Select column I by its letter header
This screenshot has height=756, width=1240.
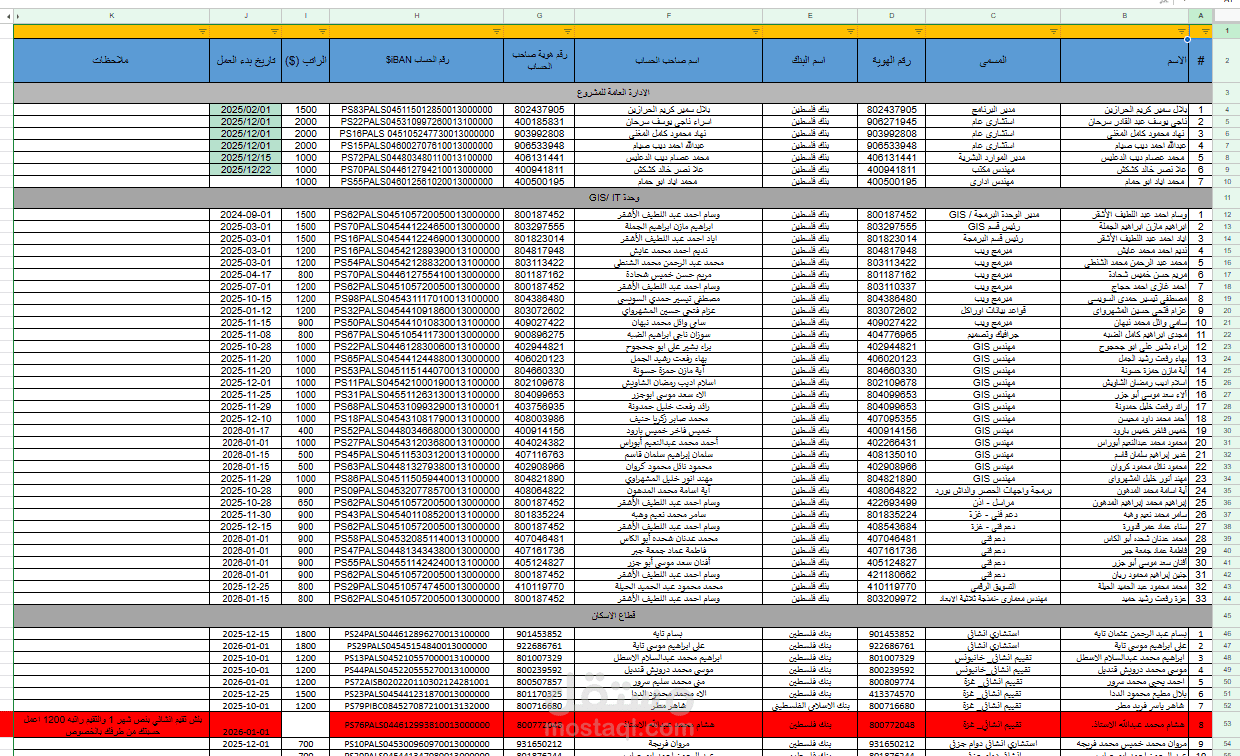pyautogui.click(x=306, y=15)
